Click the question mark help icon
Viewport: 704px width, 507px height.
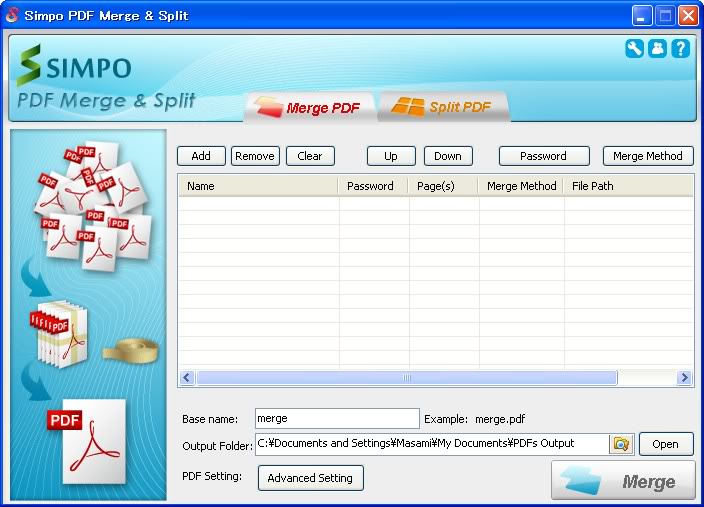pos(680,48)
